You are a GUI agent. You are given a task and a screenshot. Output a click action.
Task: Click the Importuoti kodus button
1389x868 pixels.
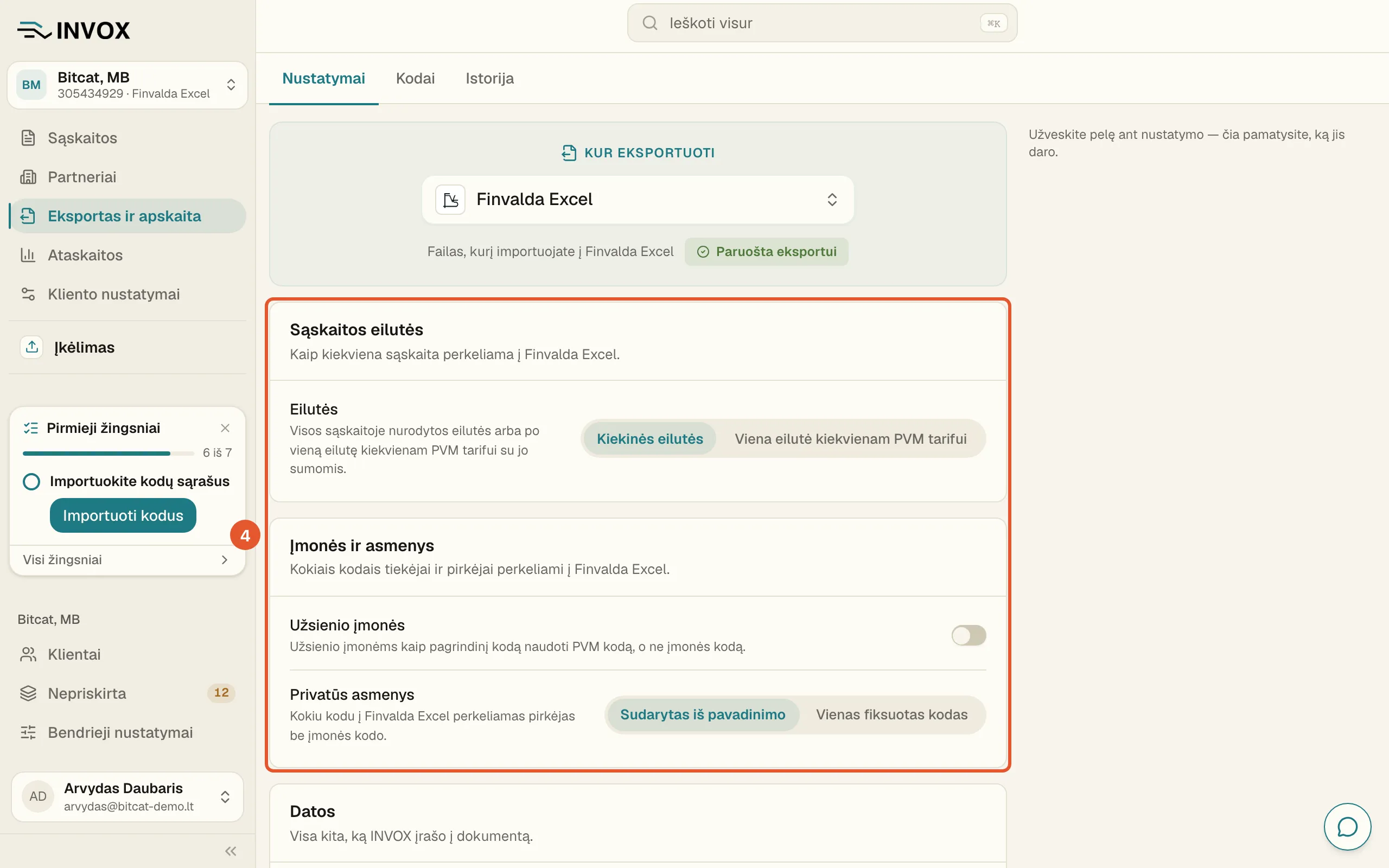(123, 515)
